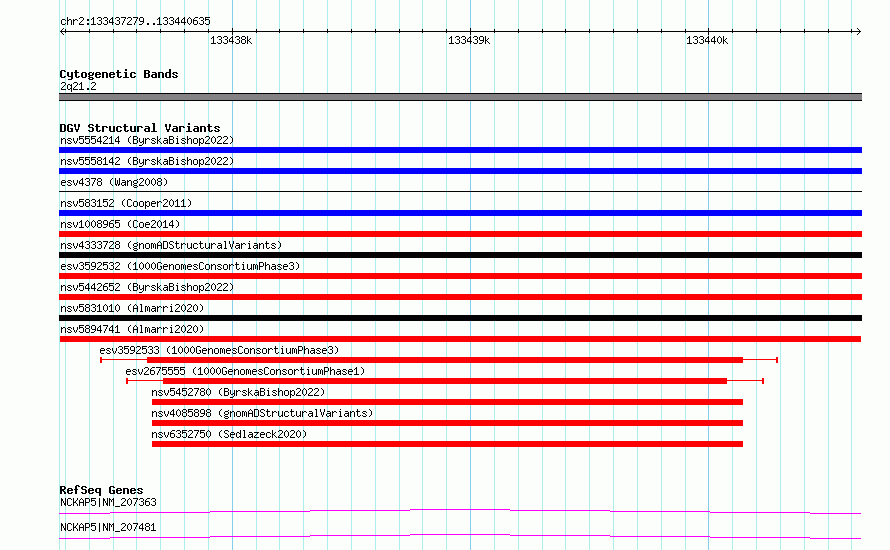890x550 pixels.
Task: Click the left arrow of the ruler
Action: coord(63,32)
